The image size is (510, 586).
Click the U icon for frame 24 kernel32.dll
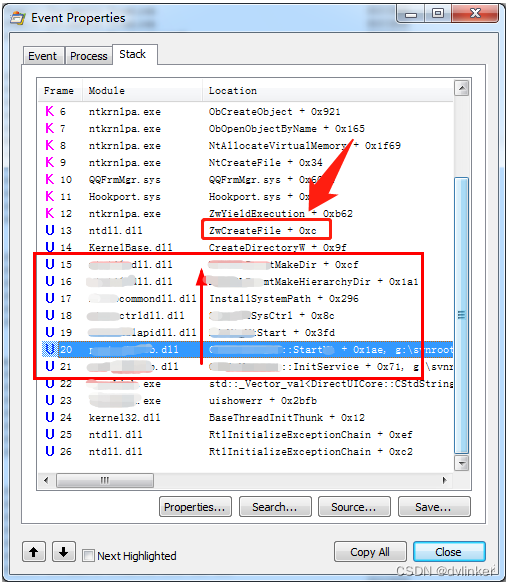pyautogui.click(x=50, y=417)
